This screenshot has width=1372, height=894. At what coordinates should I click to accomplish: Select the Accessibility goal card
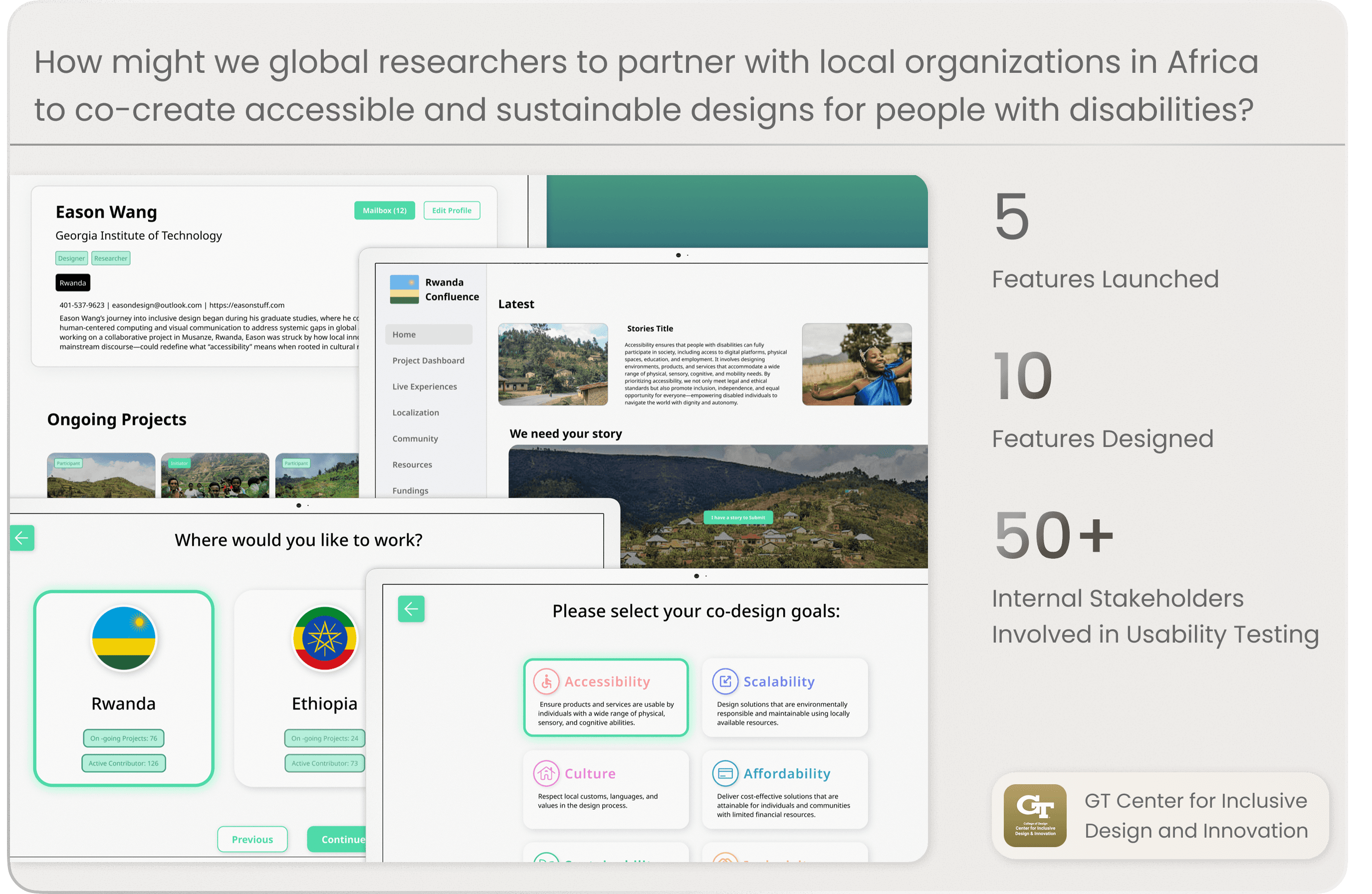coord(606,697)
